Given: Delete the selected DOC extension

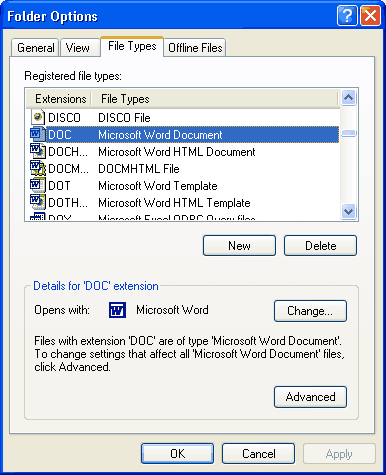Looking at the screenshot, I should click(320, 246).
